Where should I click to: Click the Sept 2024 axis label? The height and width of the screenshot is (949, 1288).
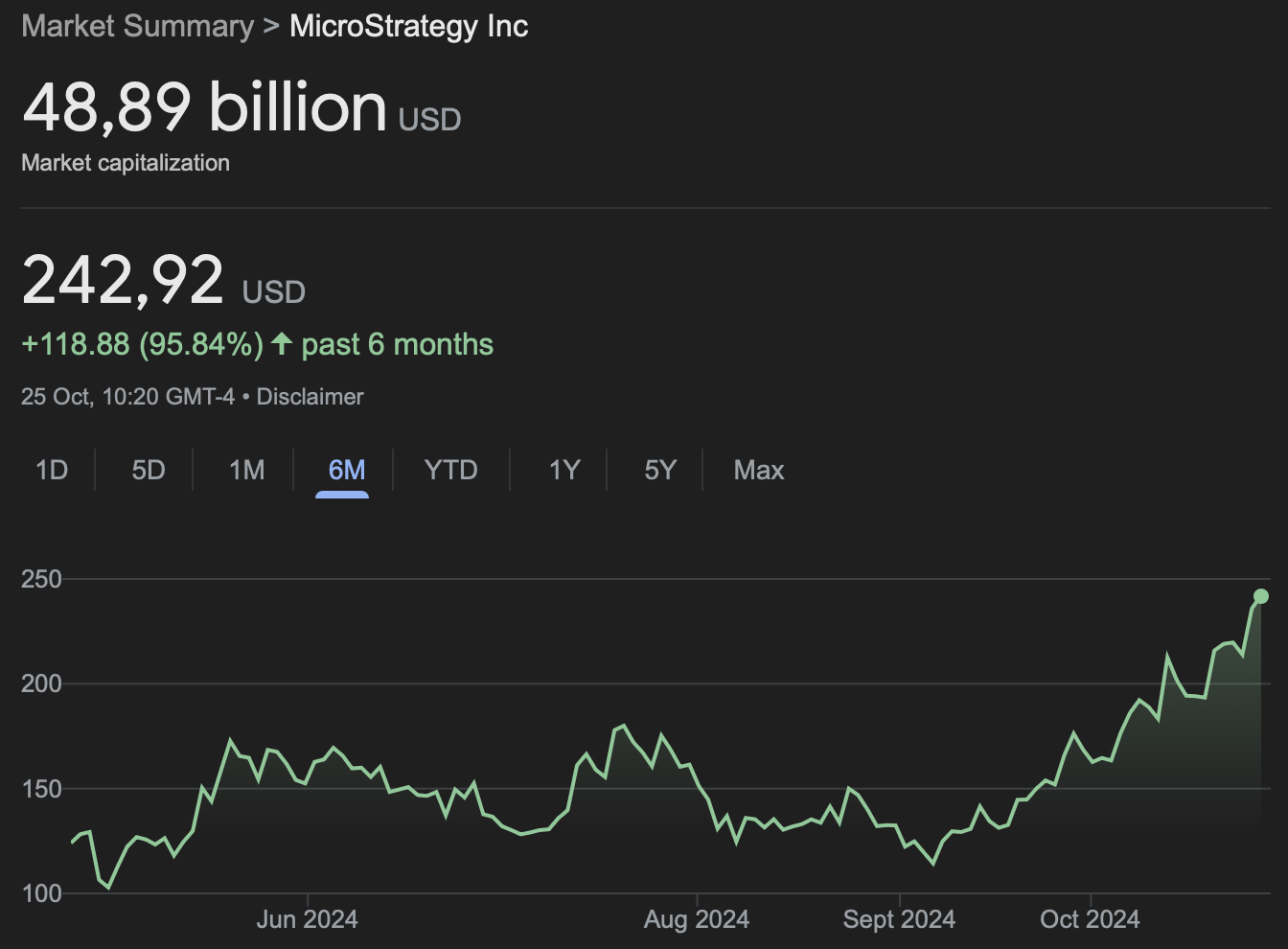coord(899,919)
